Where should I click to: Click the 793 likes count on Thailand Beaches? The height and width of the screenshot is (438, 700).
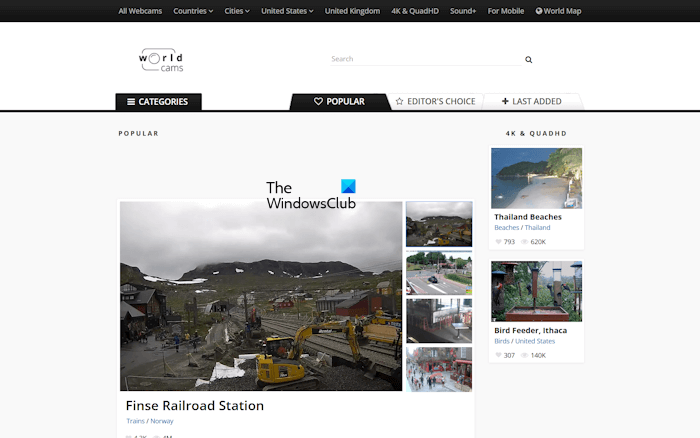(x=509, y=242)
